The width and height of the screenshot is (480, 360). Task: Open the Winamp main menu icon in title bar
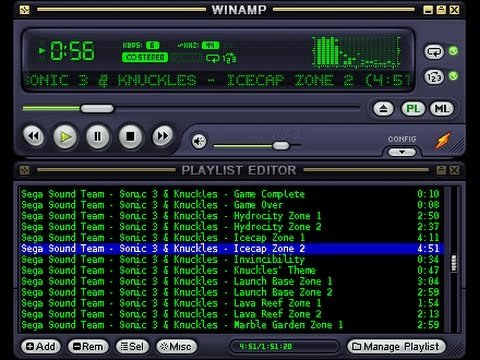point(25,10)
